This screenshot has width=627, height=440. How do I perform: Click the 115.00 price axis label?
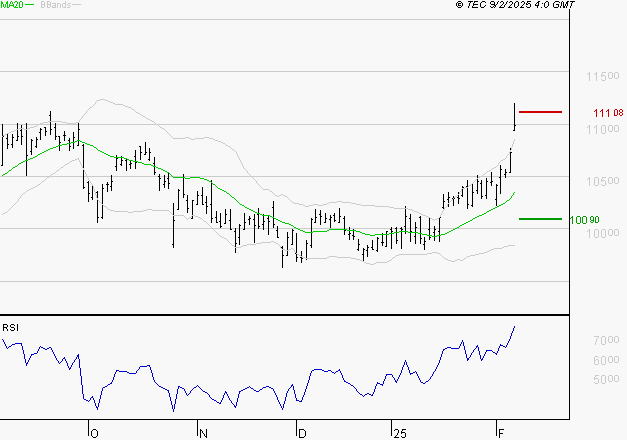pos(603,76)
